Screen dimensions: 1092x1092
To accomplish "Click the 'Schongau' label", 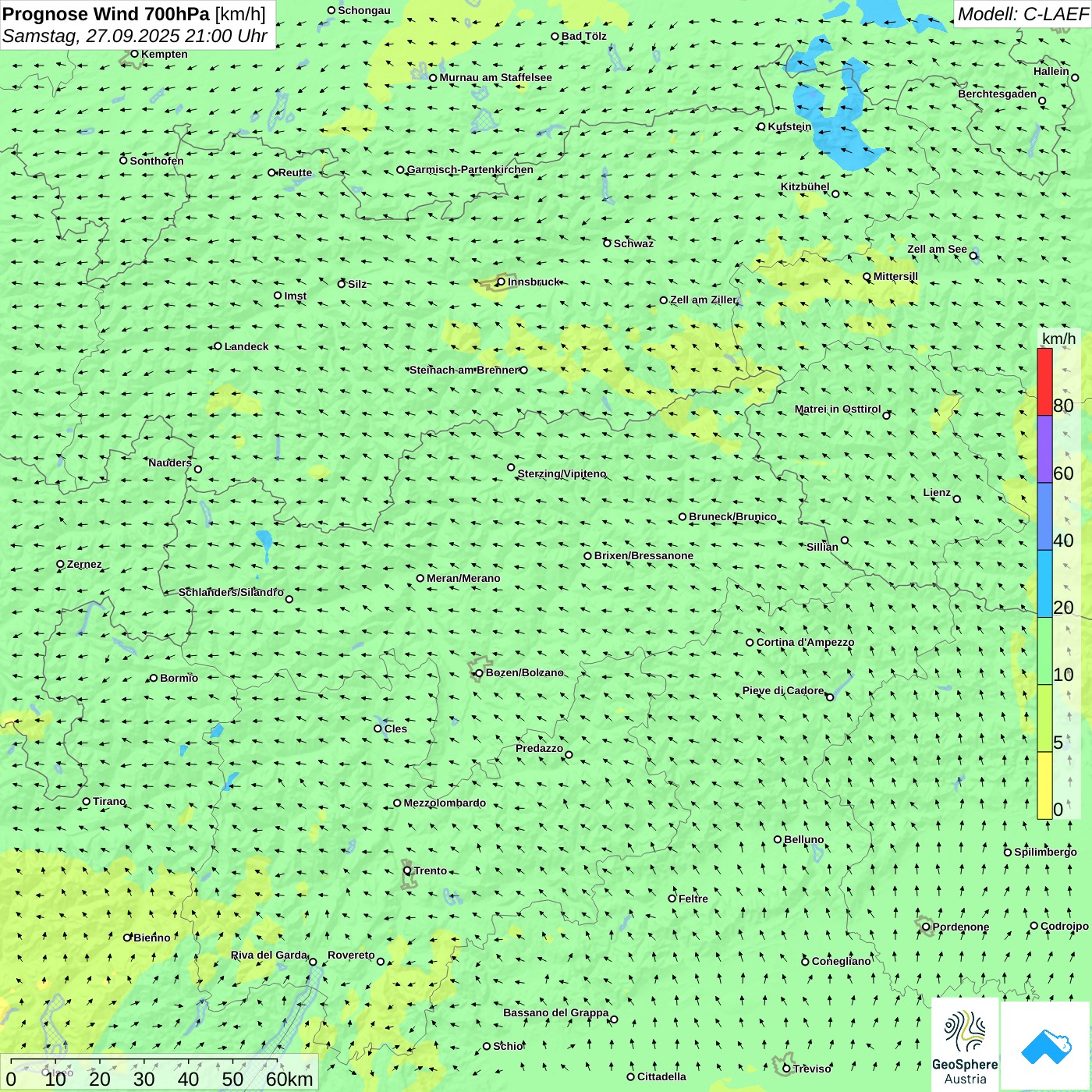I will point(364,10).
